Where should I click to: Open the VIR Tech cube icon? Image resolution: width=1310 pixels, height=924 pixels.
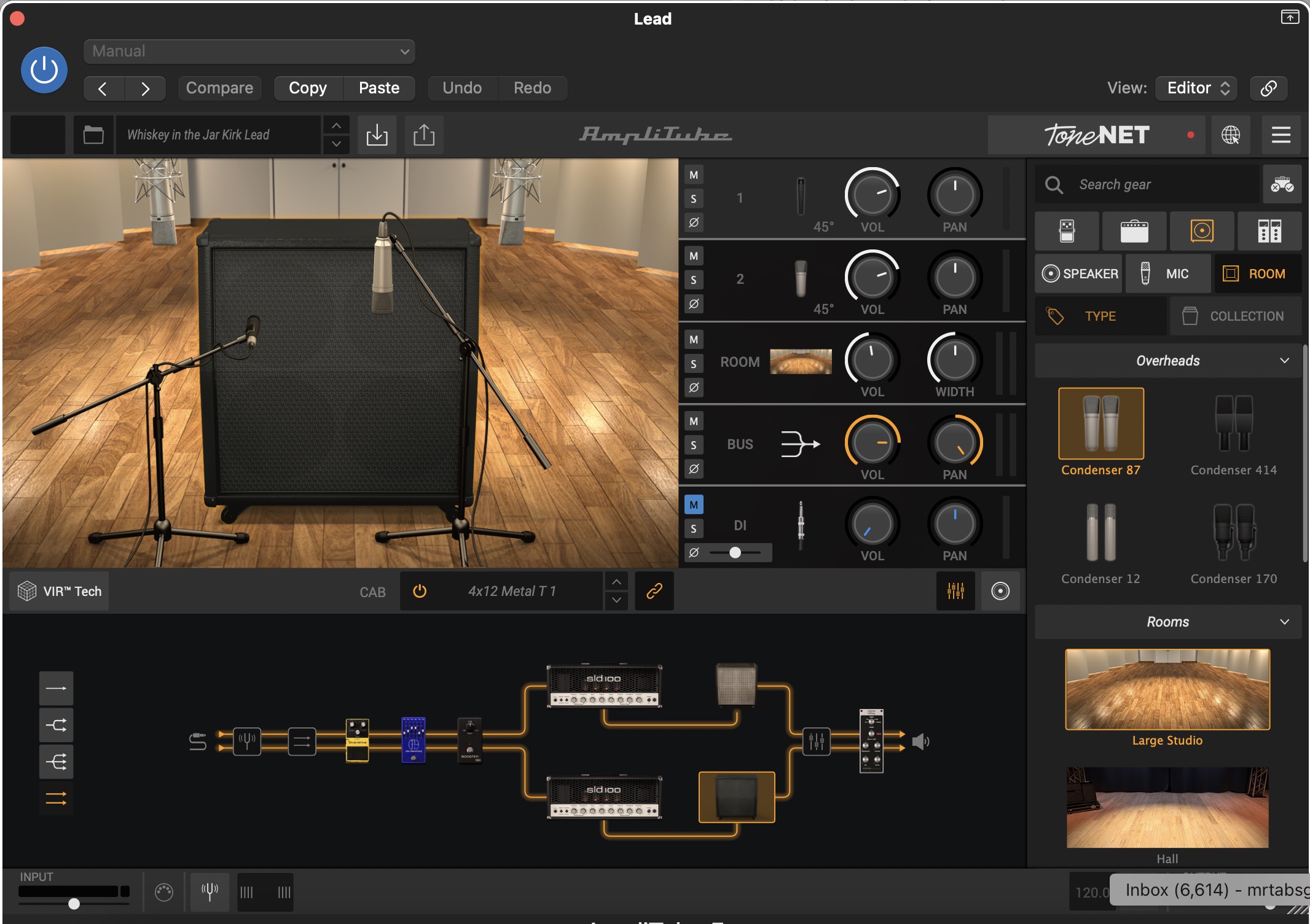(x=27, y=591)
